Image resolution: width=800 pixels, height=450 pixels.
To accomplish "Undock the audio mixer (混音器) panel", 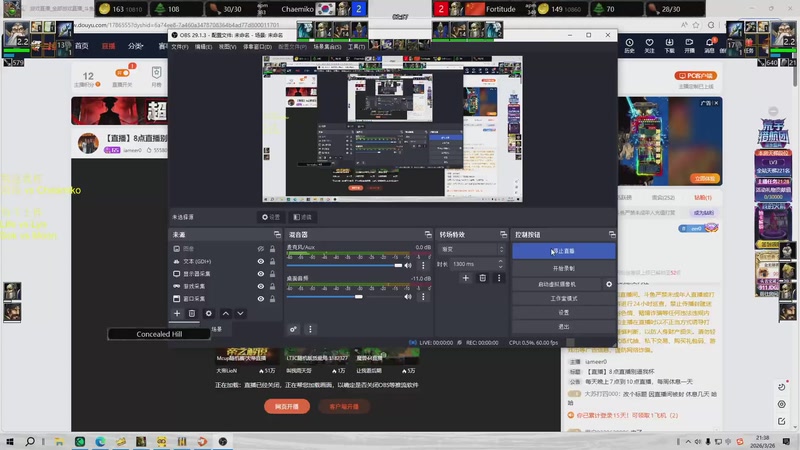I will [x=428, y=235].
